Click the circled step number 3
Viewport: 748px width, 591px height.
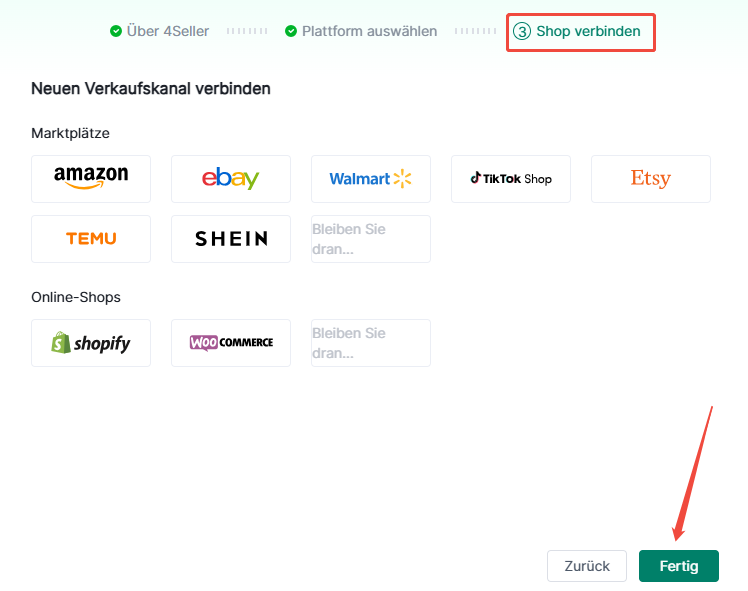[522, 31]
